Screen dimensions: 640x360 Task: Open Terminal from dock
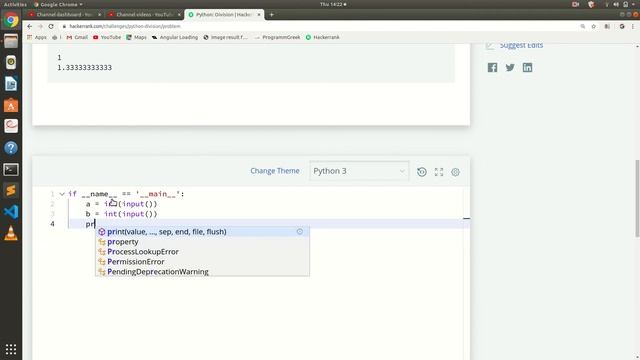[x=11, y=169]
